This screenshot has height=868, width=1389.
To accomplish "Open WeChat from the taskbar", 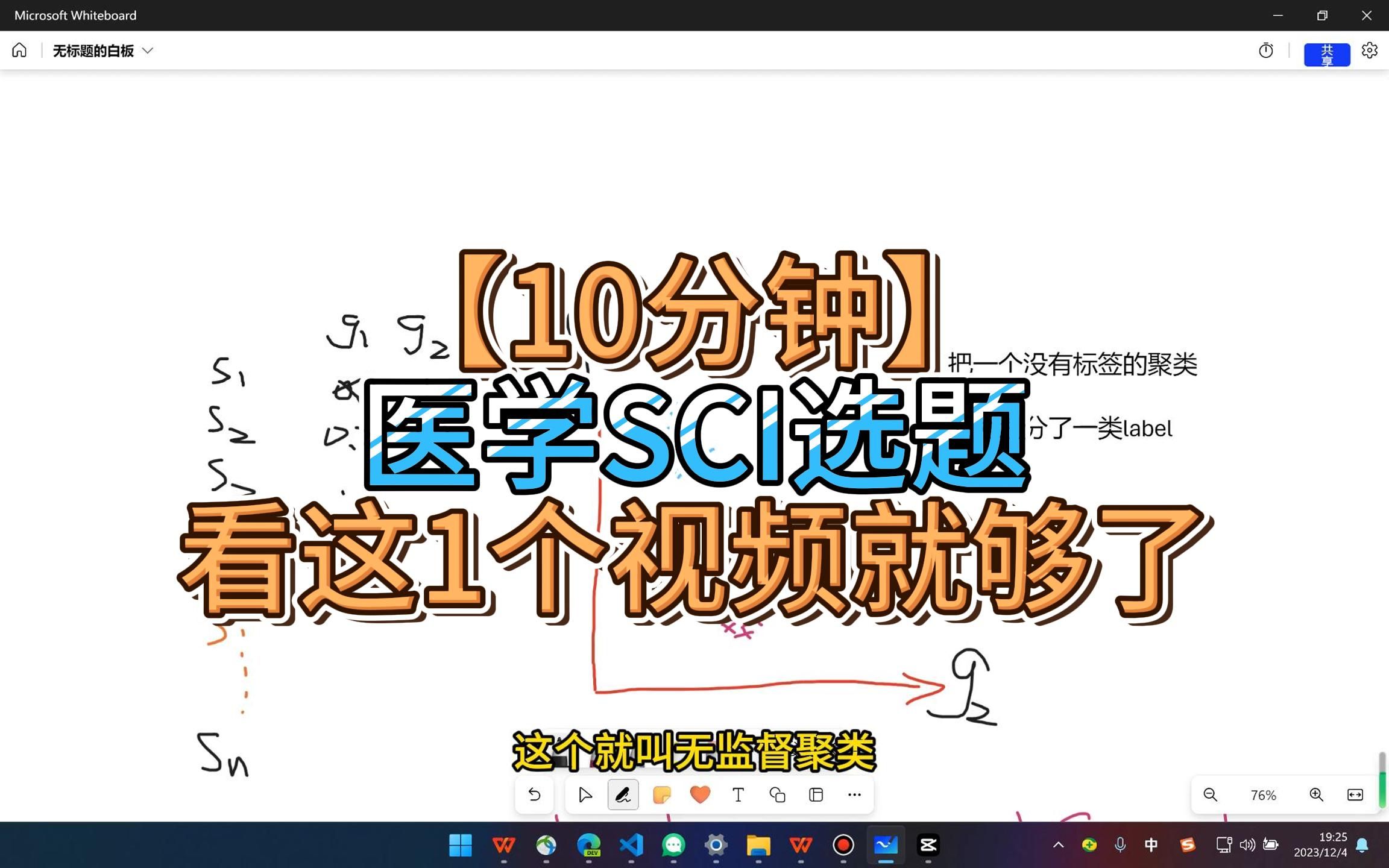I will [x=673, y=845].
